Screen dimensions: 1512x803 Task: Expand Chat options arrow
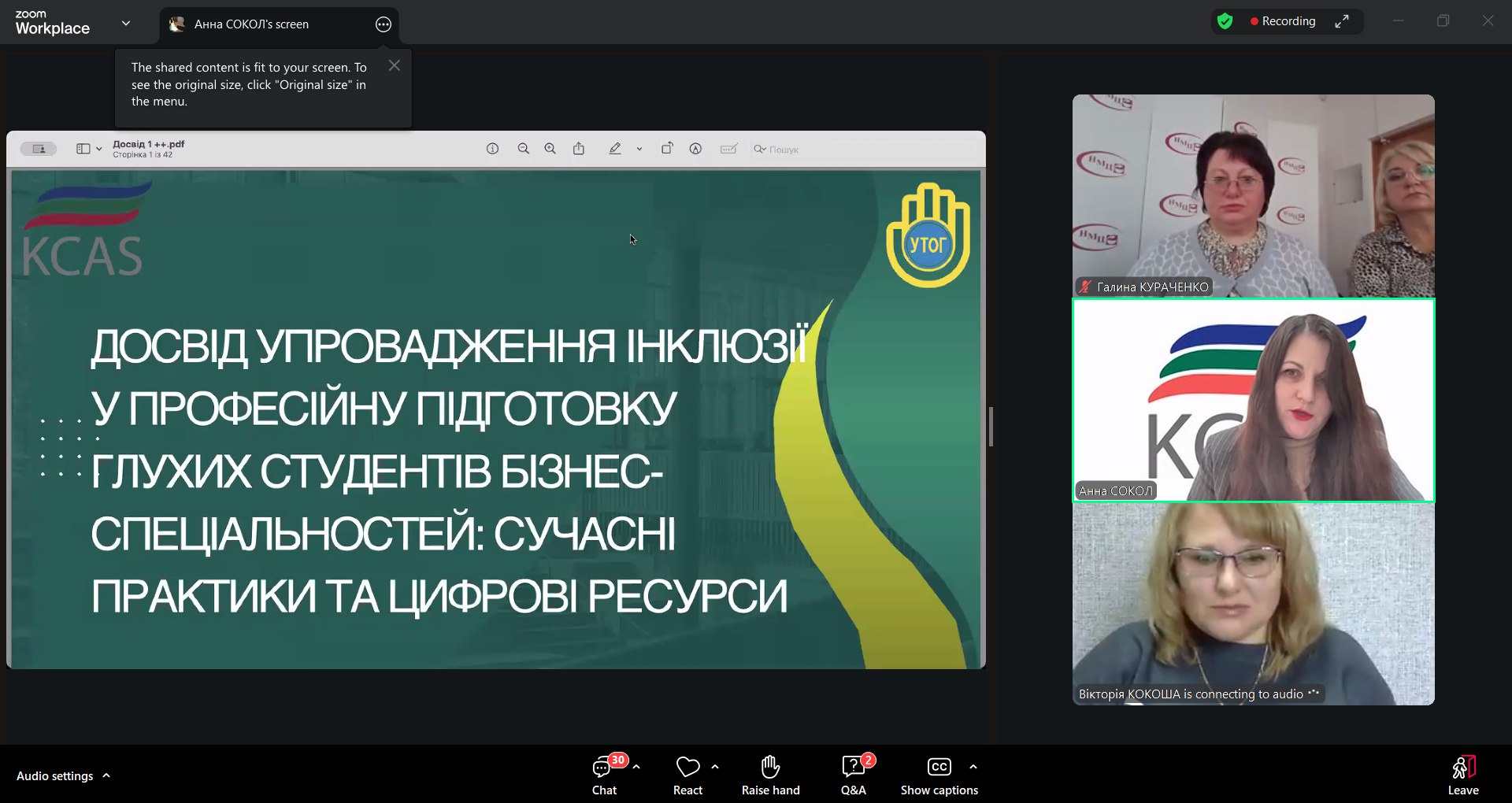(x=636, y=766)
